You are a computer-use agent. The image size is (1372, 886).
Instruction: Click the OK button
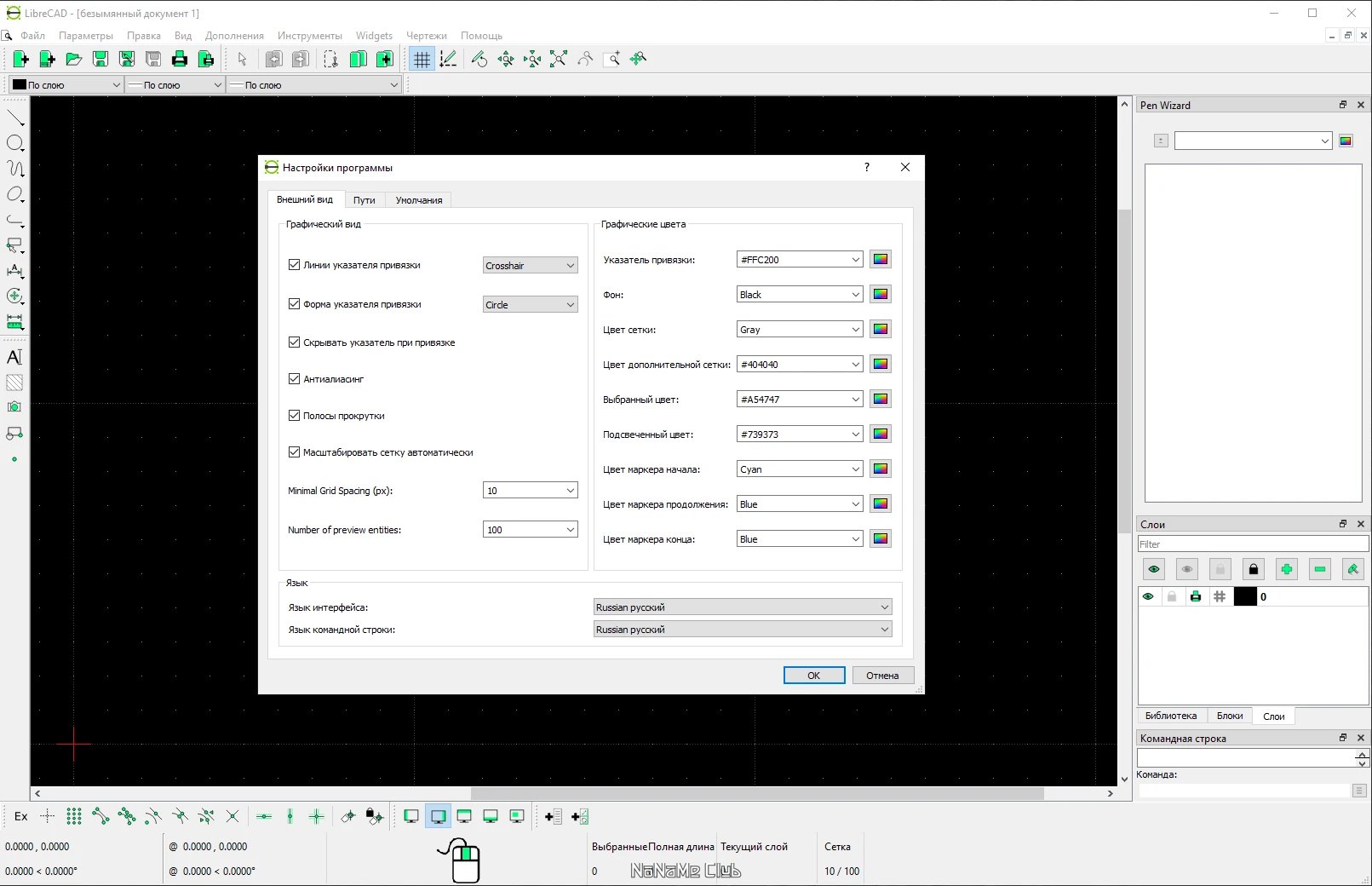pos(814,675)
